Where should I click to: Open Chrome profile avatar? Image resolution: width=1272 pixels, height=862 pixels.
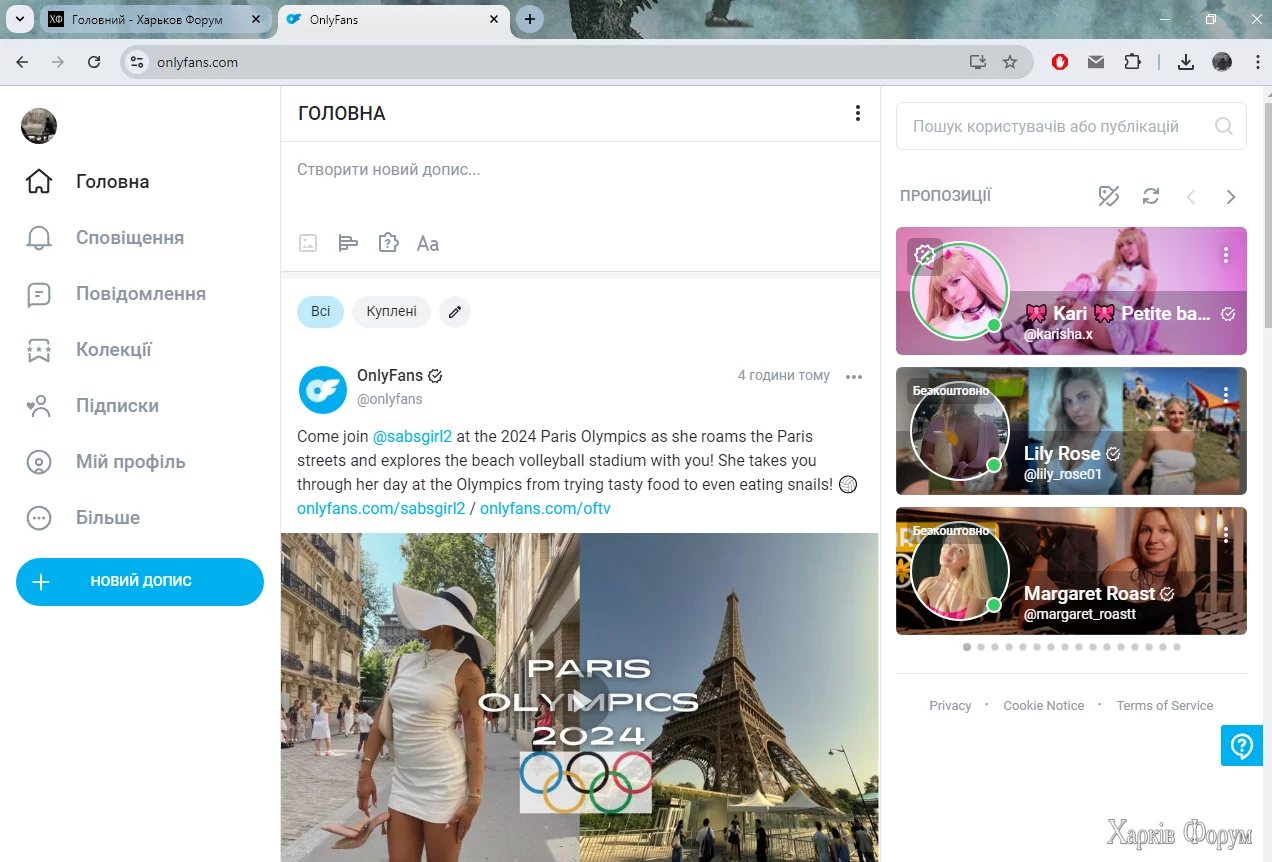[x=1222, y=62]
